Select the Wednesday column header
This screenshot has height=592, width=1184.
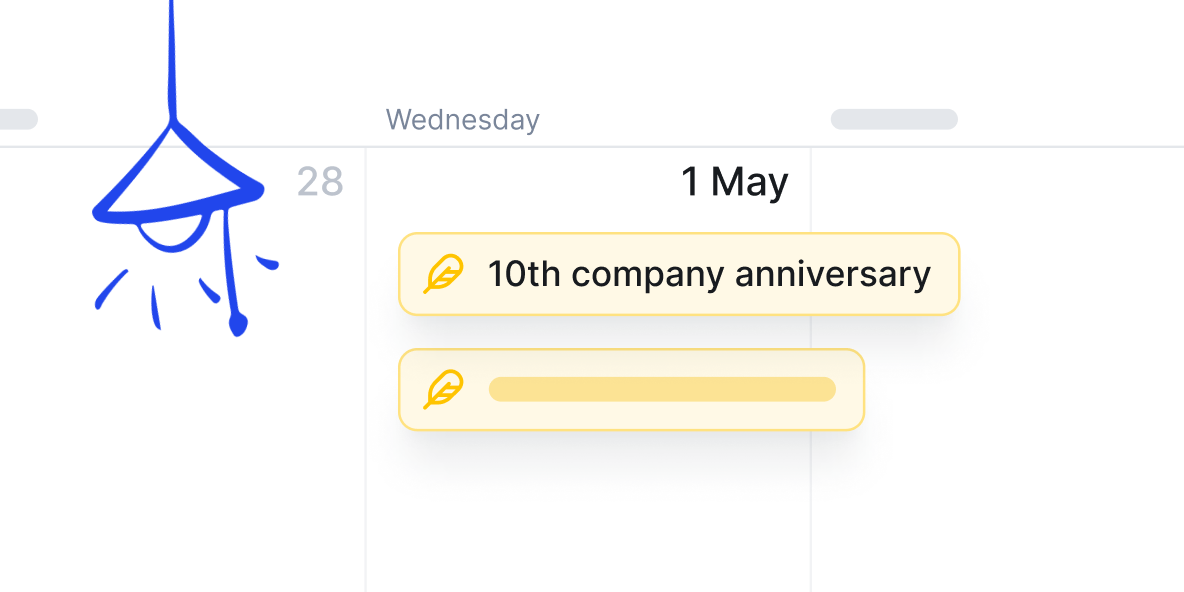click(x=463, y=120)
